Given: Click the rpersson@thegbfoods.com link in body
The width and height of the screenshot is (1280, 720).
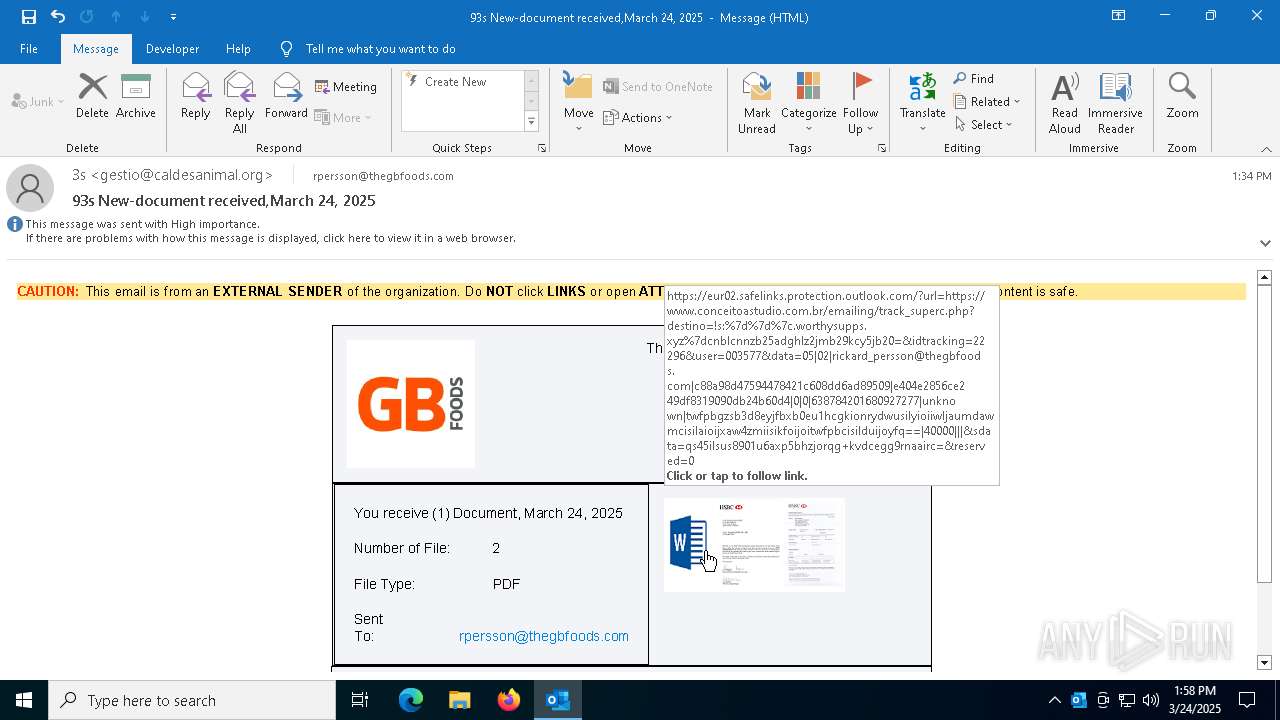Looking at the screenshot, I should coord(544,636).
